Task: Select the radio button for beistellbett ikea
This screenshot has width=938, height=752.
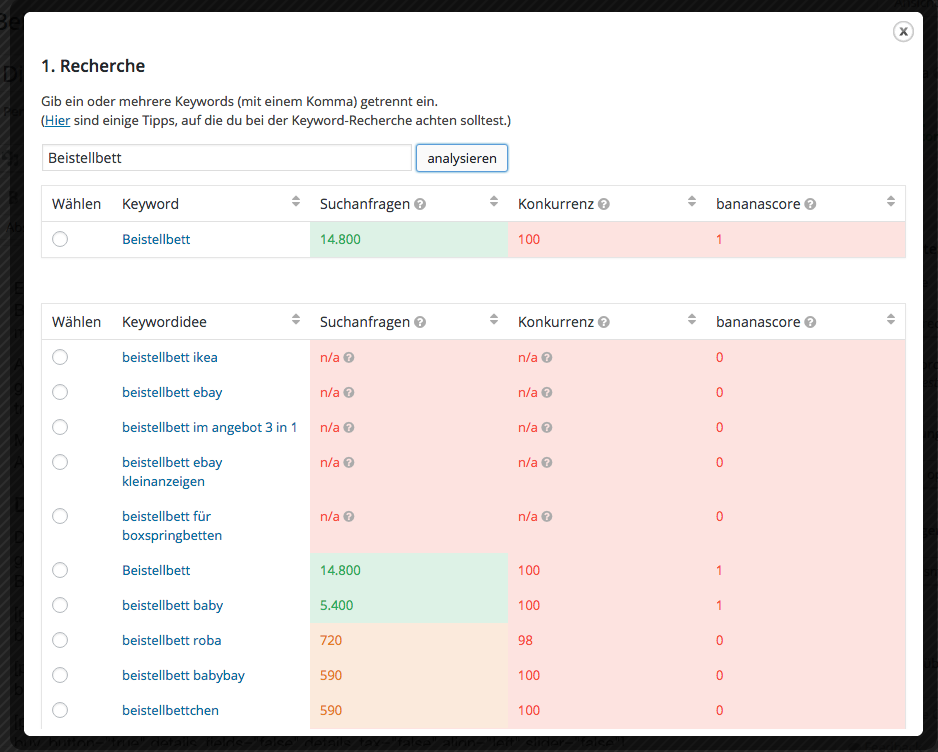Action: point(60,357)
